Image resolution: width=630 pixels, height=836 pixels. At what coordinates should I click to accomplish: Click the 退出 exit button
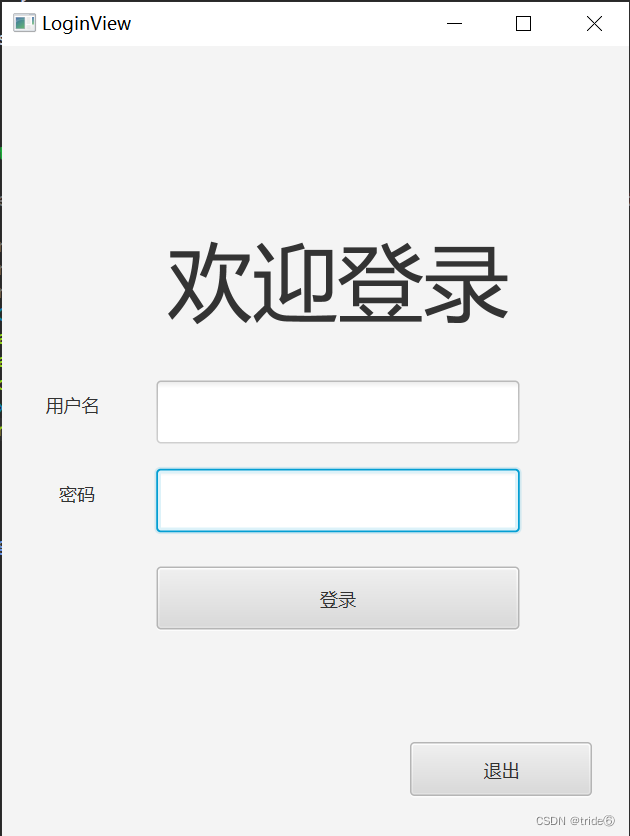click(500, 769)
